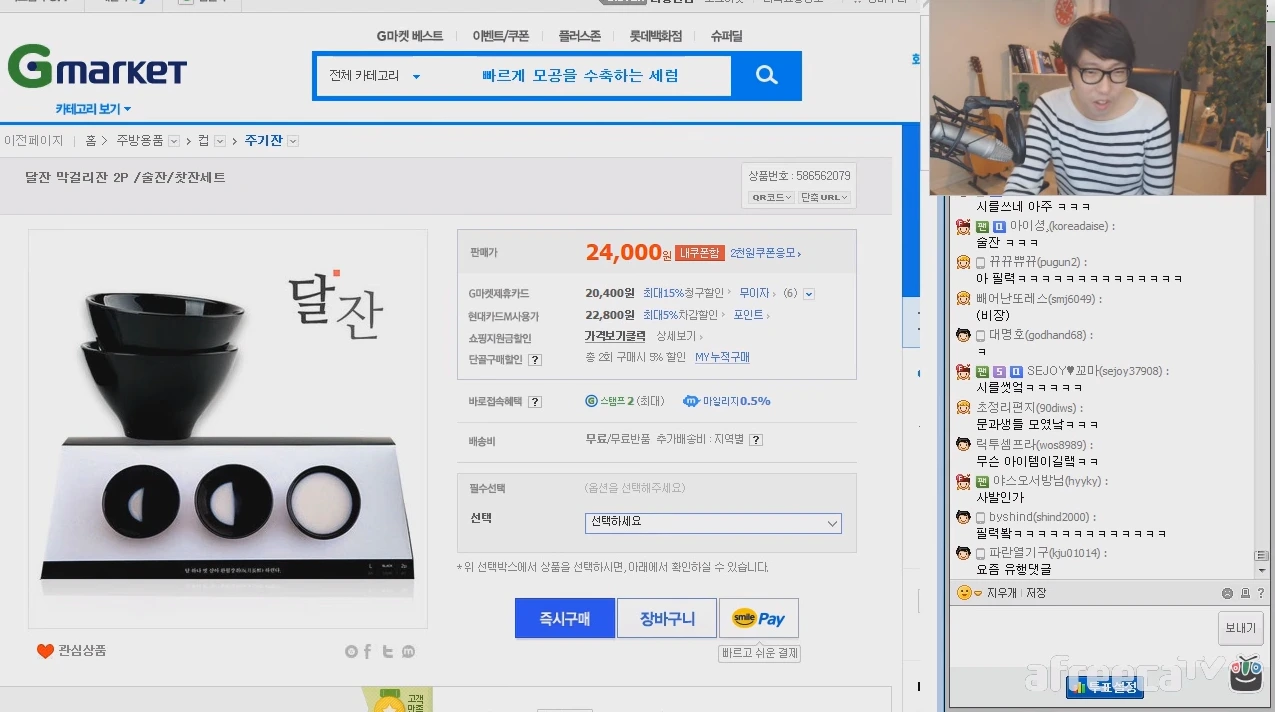The image size is (1275, 712).
Task: Open the QR코드 dropdown
Action: pyautogui.click(x=771, y=197)
